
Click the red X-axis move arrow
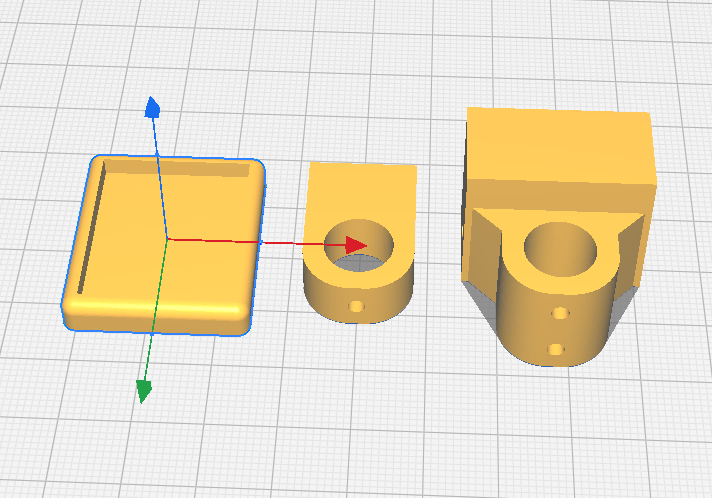point(356,245)
